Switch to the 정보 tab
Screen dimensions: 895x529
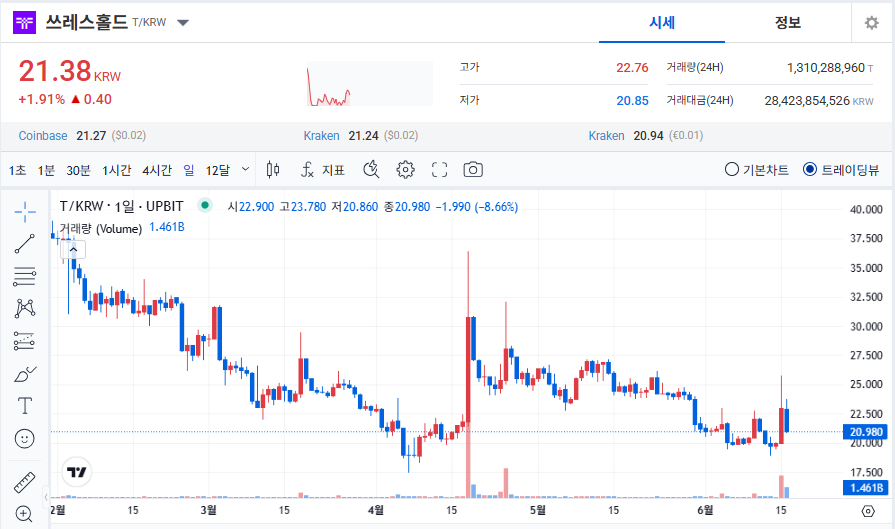(788, 23)
